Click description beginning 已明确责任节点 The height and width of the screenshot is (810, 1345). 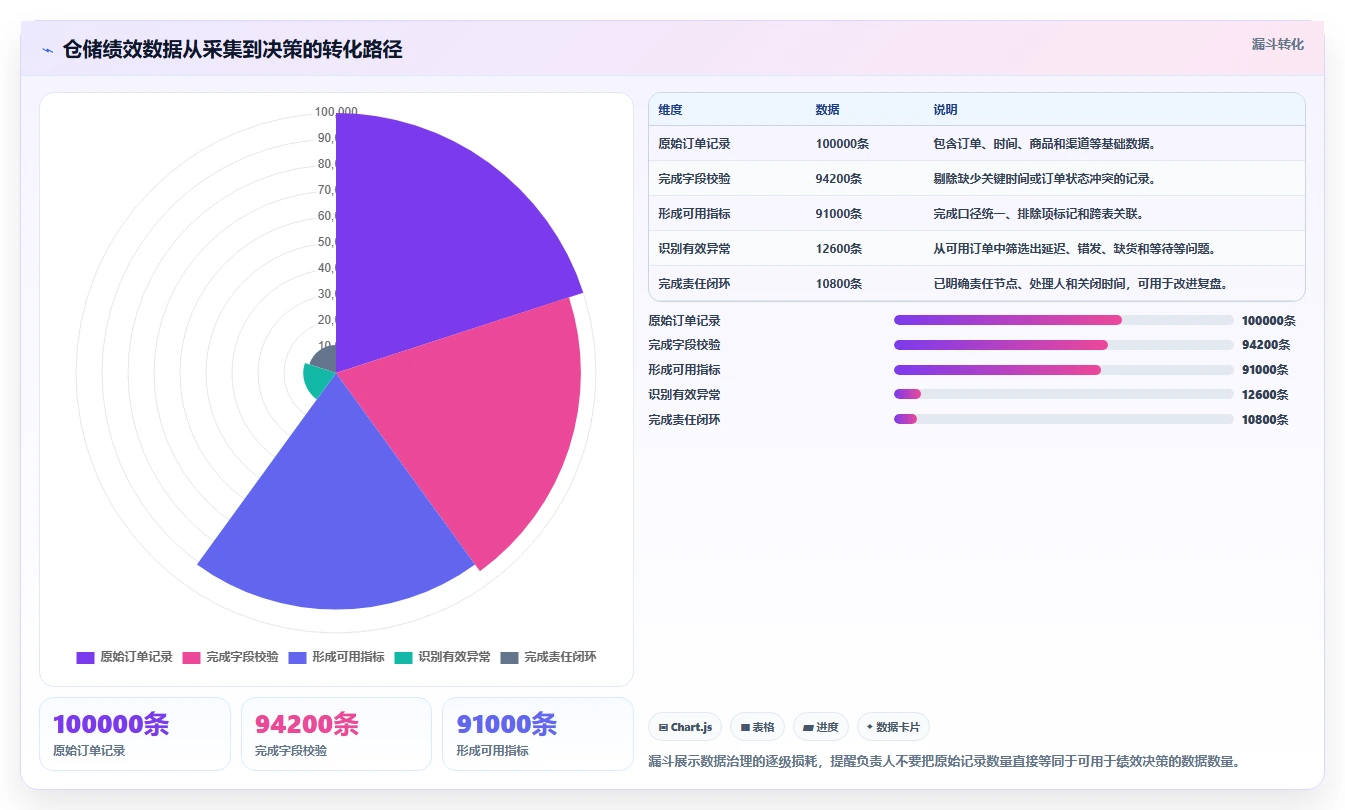click(1081, 284)
